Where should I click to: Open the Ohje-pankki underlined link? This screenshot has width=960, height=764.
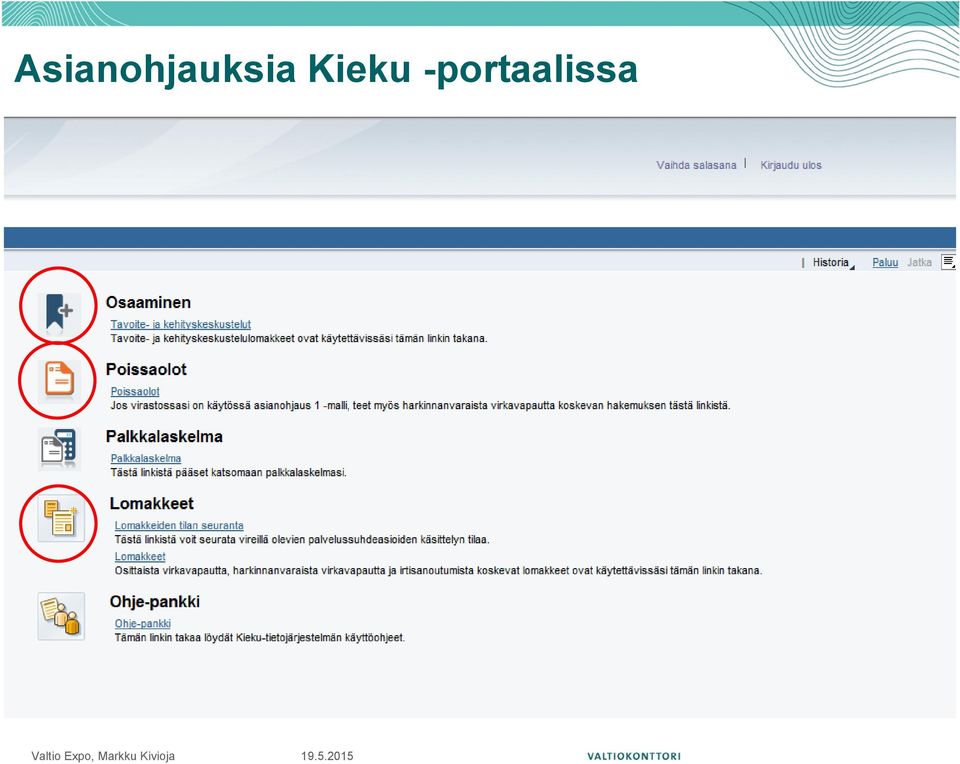click(x=143, y=623)
